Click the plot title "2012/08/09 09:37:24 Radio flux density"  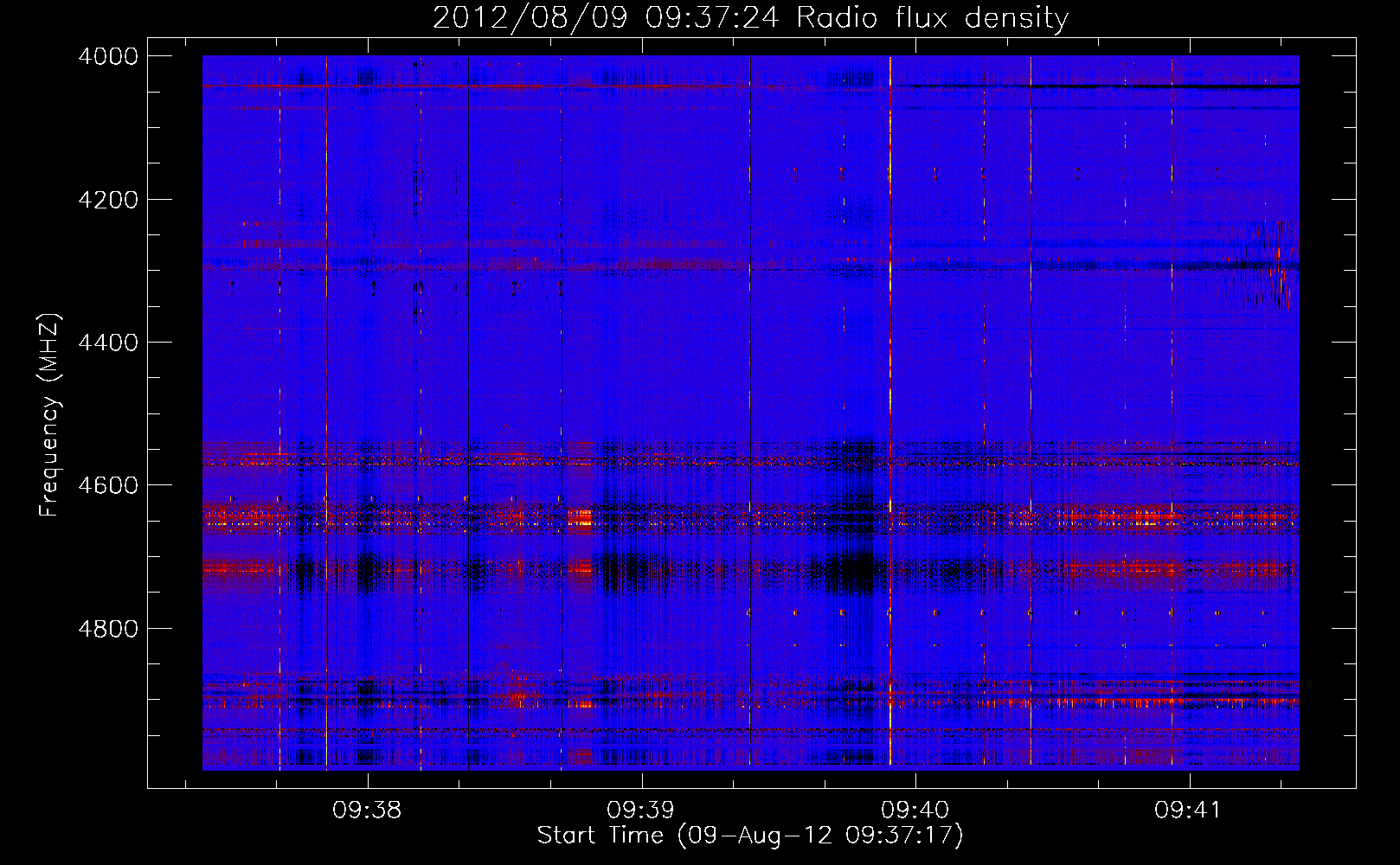750,18
